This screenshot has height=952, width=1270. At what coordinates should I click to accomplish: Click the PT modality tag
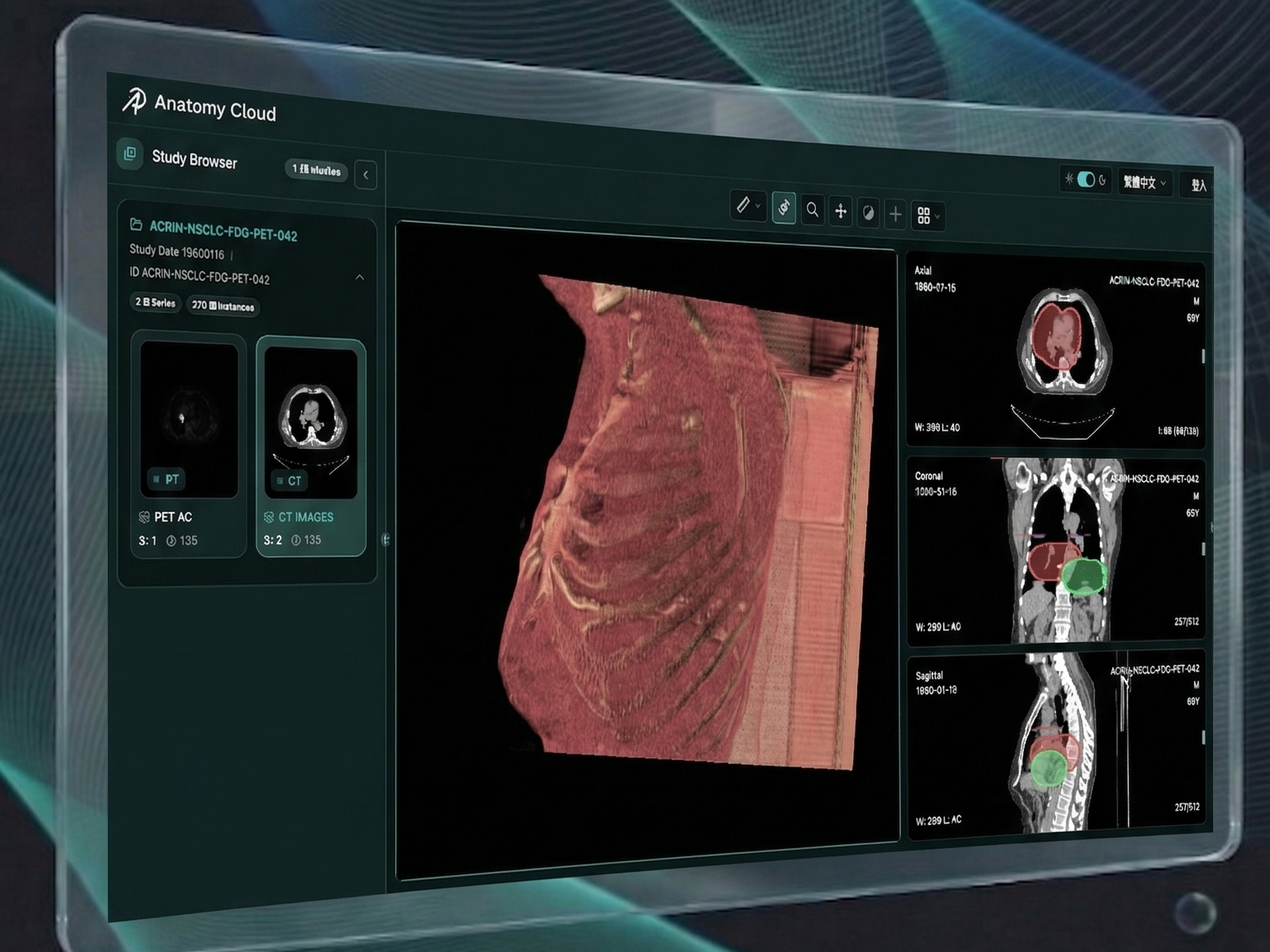tap(167, 479)
